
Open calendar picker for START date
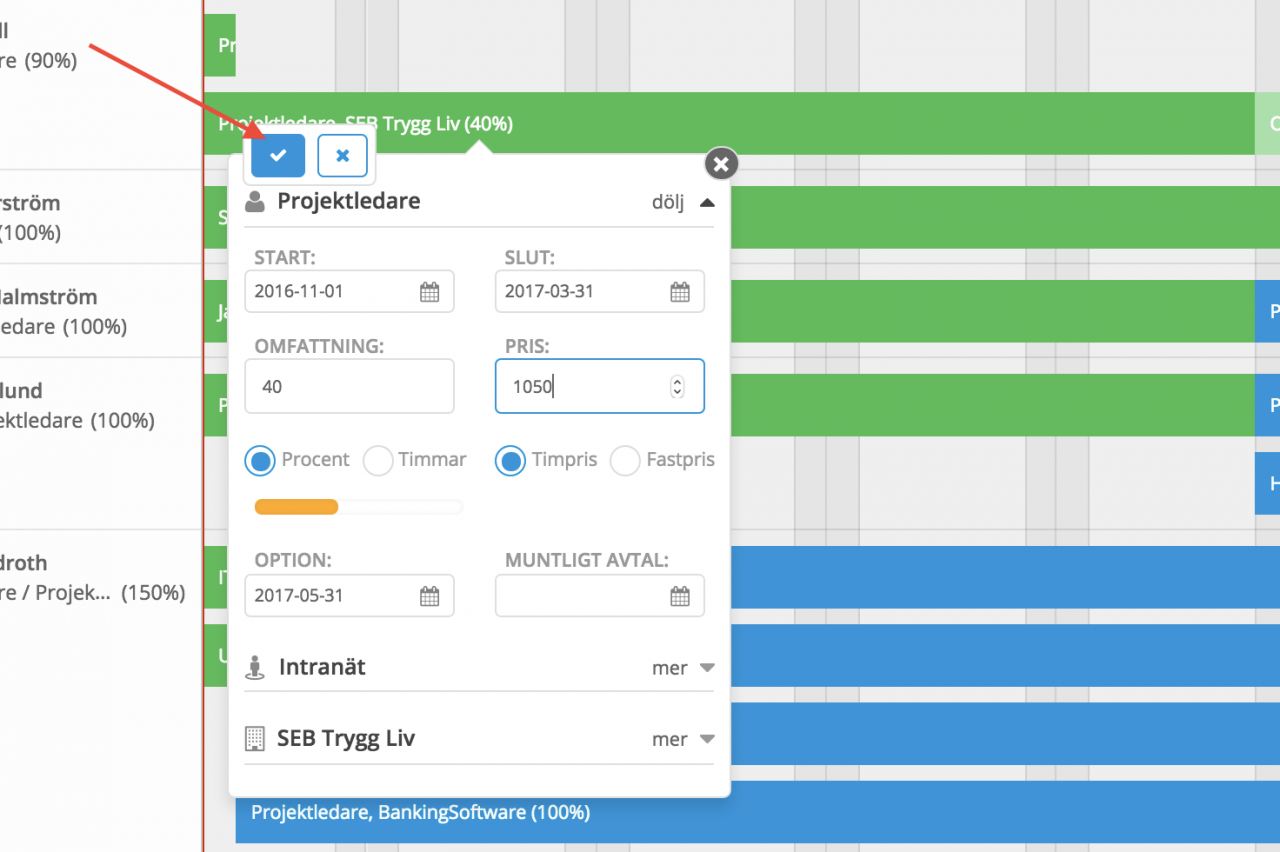coord(429,292)
